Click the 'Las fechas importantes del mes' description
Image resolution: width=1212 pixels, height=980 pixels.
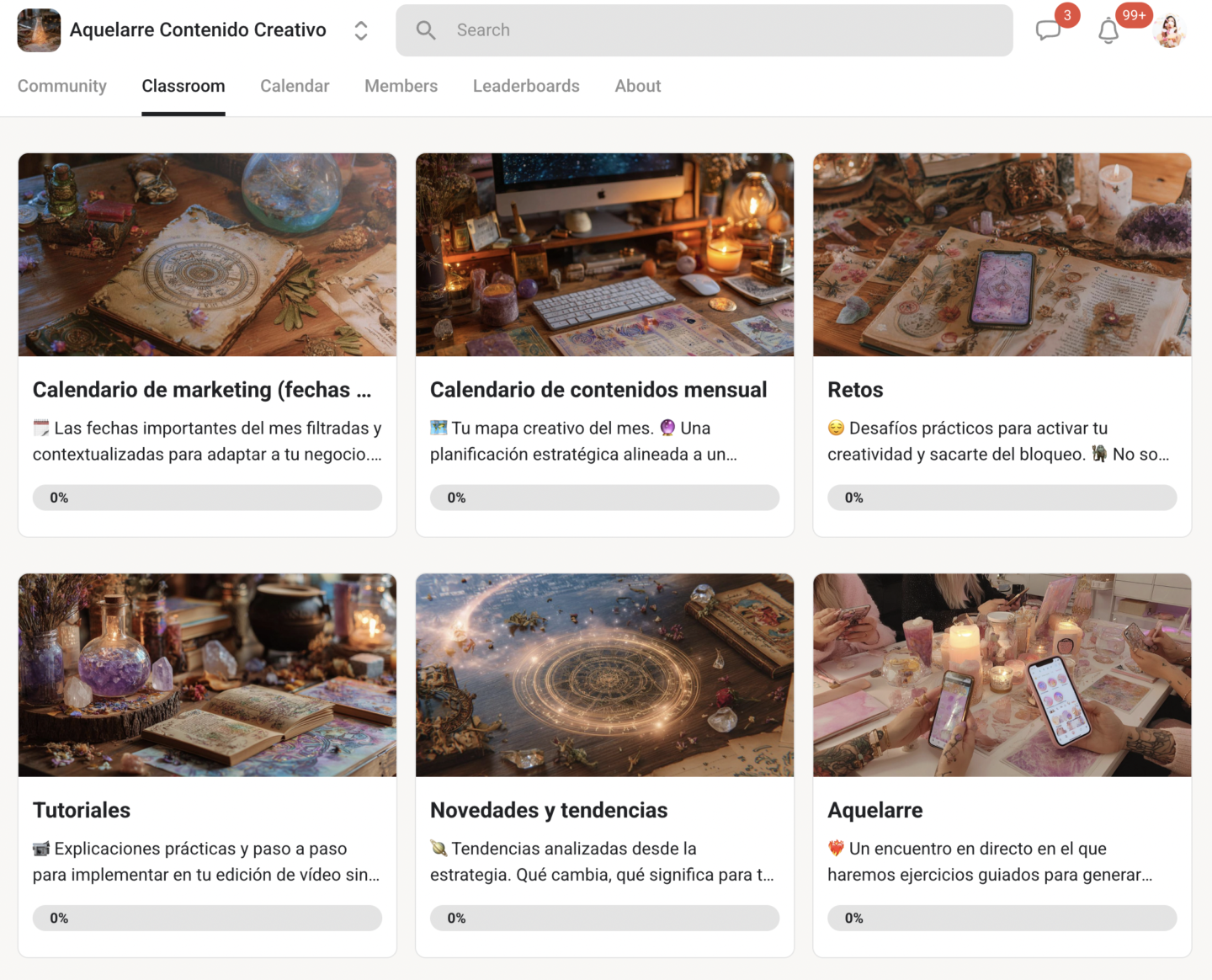(x=207, y=441)
